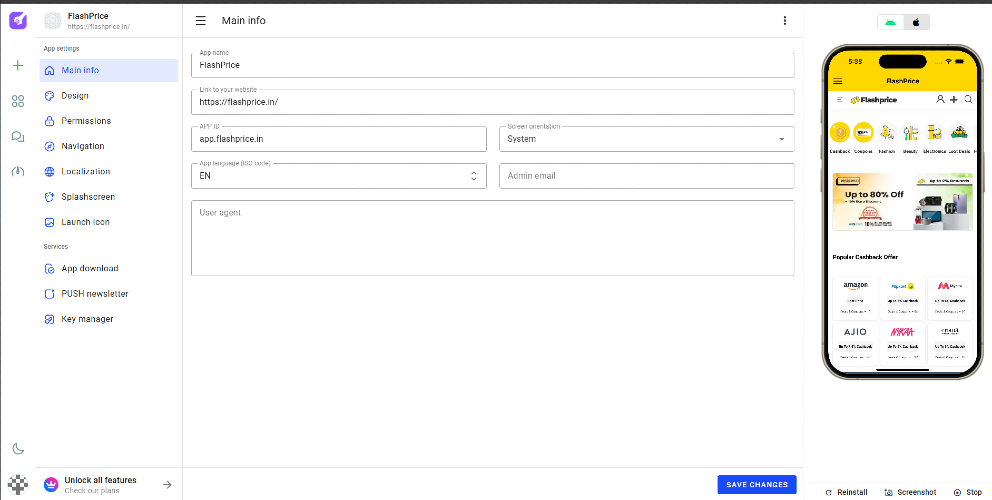The width and height of the screenshot is (992, 500).
Task: Open Design settings
Action: click(109, 96)
